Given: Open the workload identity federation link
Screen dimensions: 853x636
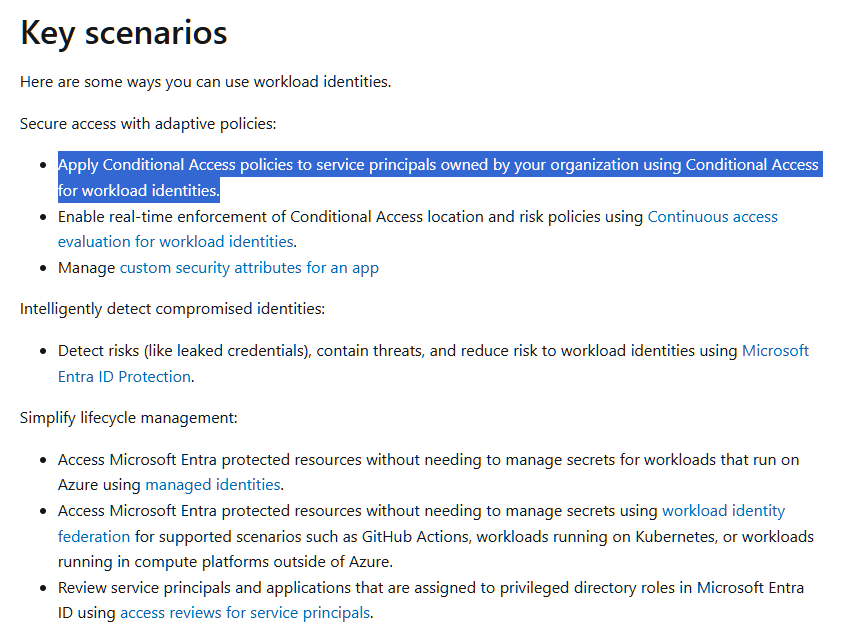Looking at the screenshot, I should coord(723,510).
